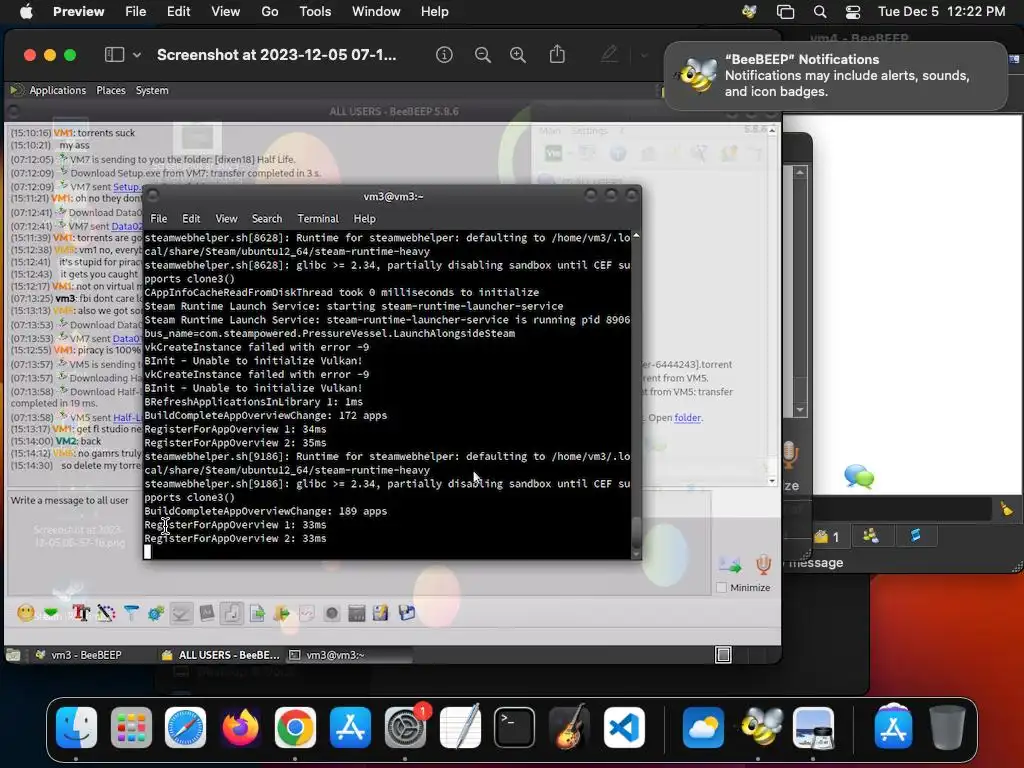This screenshot has width=1024, height=768.
Task: Open Preview's Get Info icon
Action: point(444,55)
